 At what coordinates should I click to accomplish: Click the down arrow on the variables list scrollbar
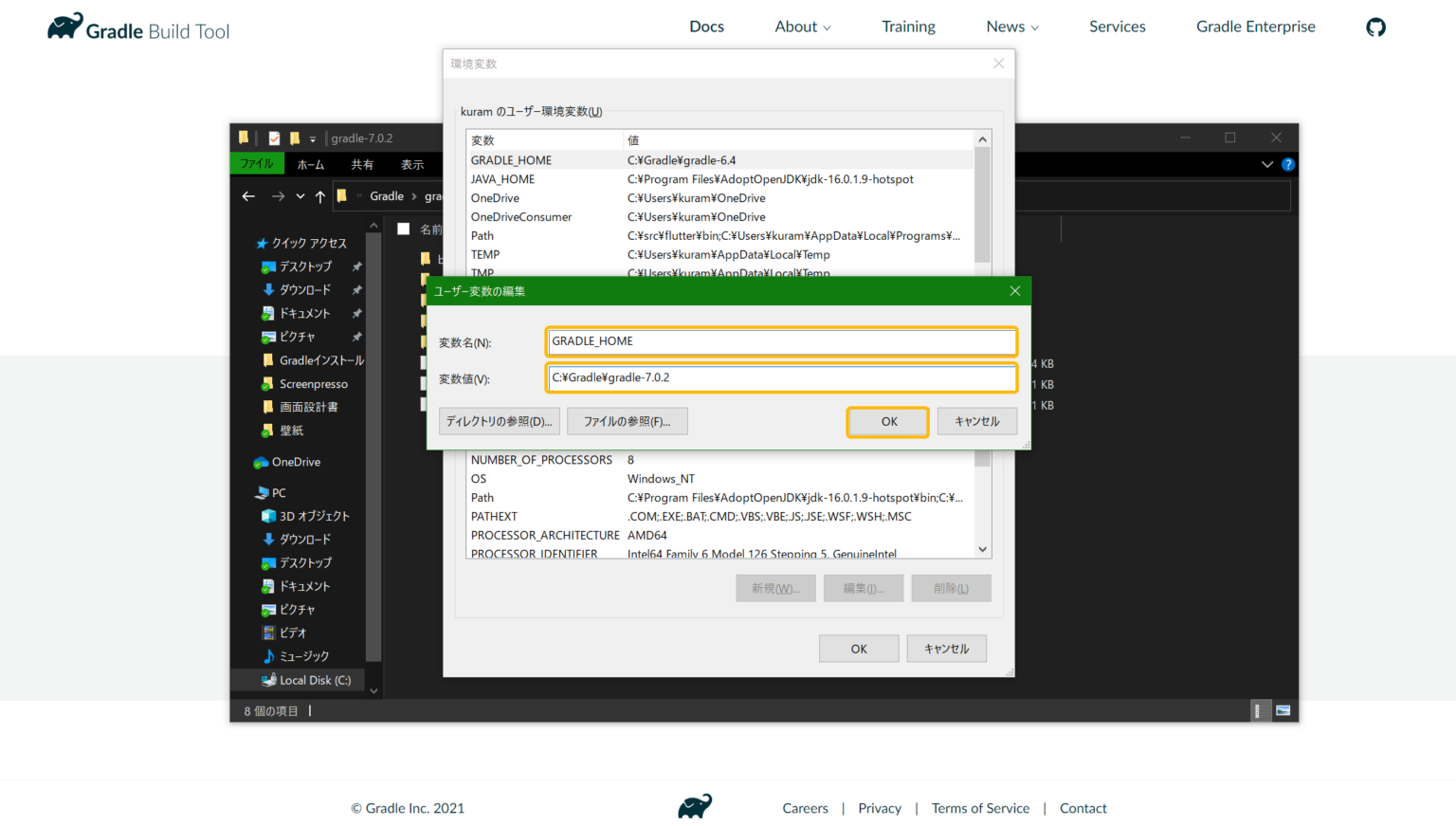click(982, 549)
